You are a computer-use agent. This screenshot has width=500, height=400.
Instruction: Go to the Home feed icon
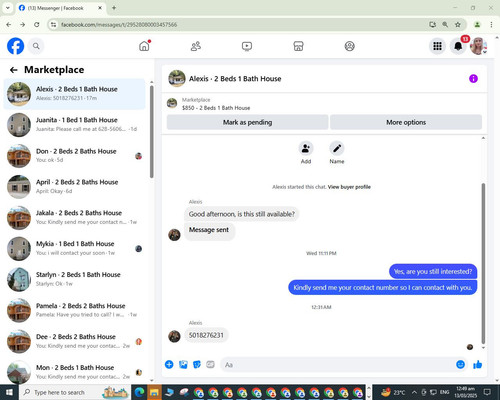[x=144, y=46]
